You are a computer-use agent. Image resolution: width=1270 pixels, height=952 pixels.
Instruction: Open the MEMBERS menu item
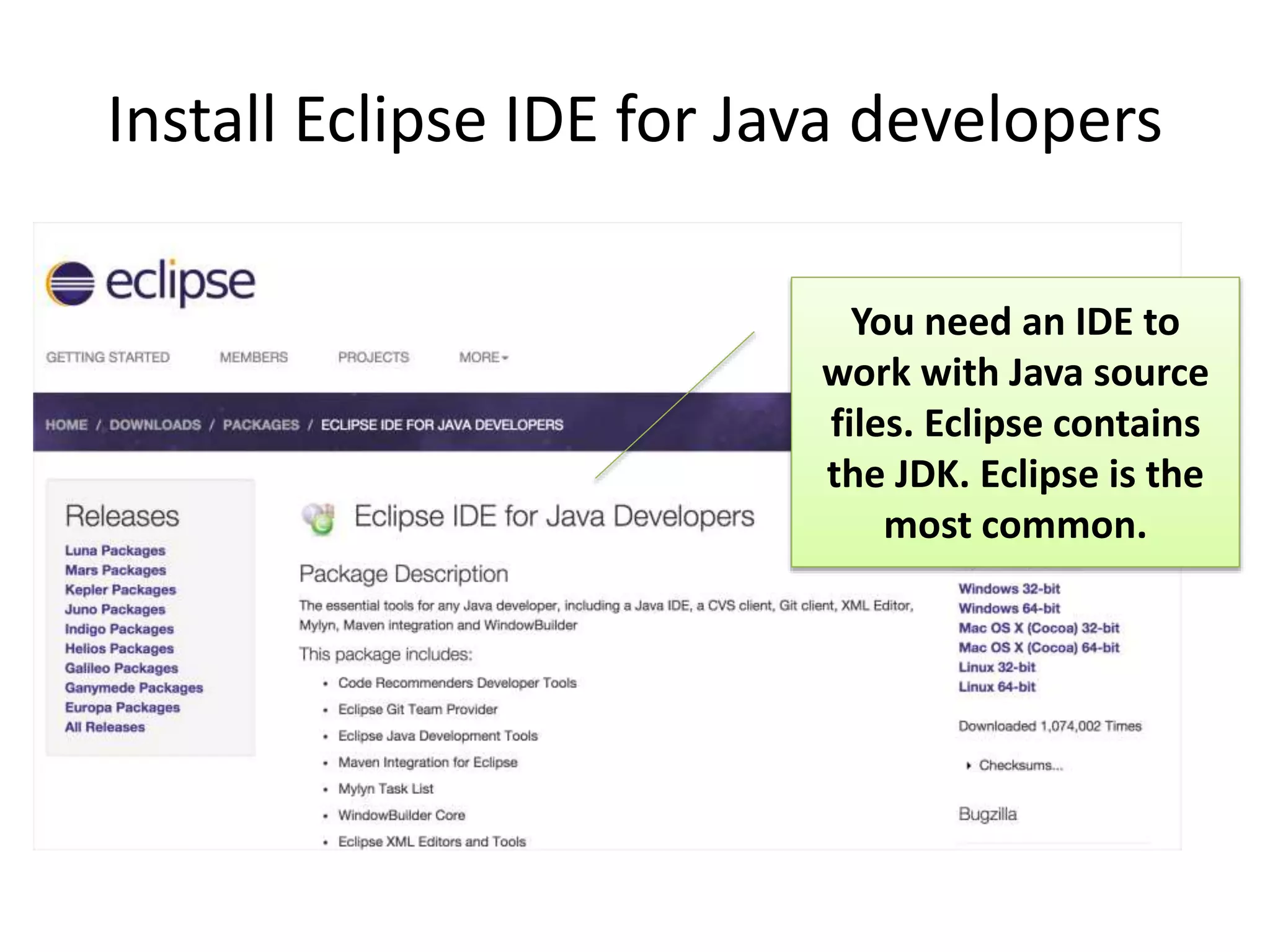coord(254,357)
